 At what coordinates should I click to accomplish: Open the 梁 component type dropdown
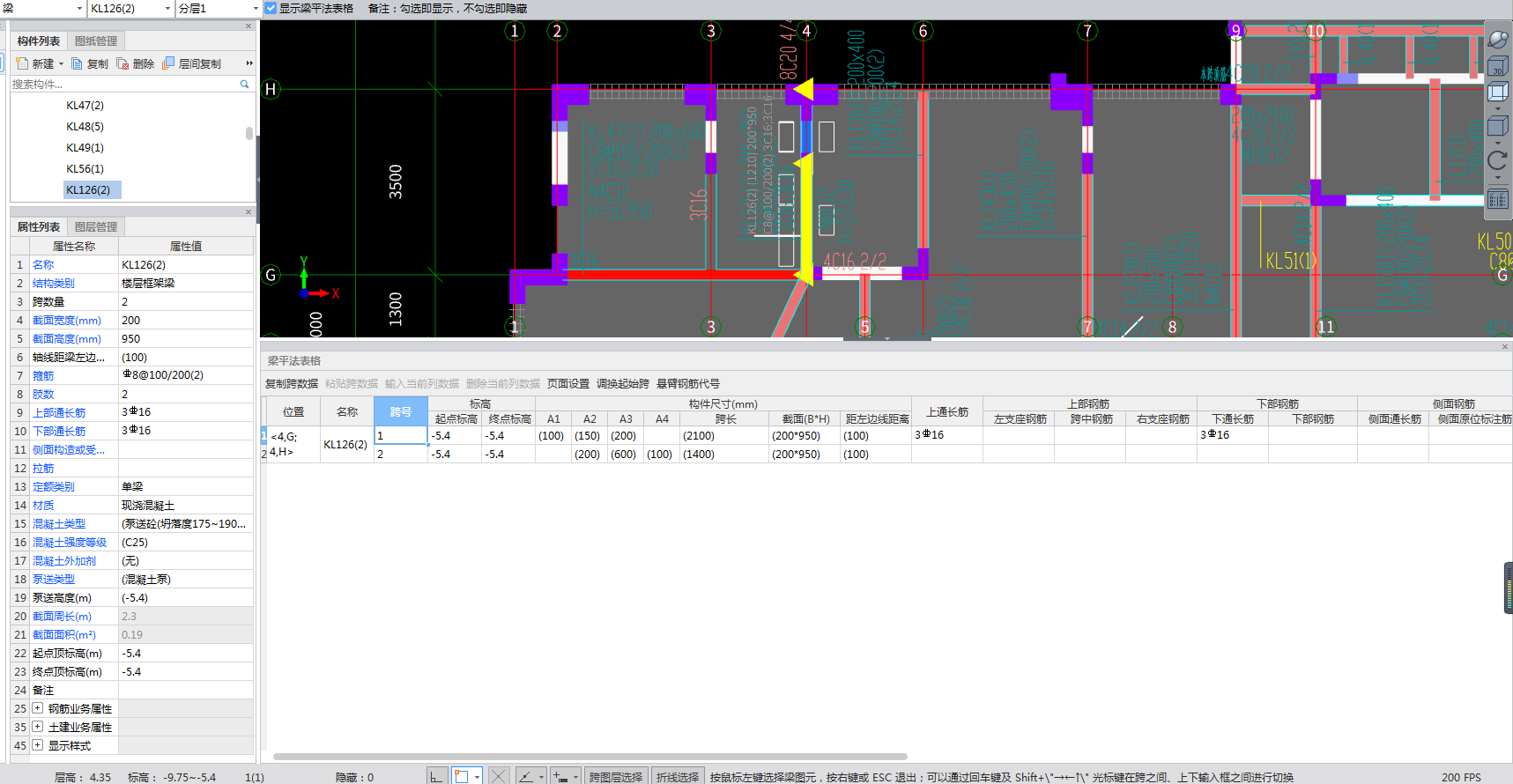point(79,8)
